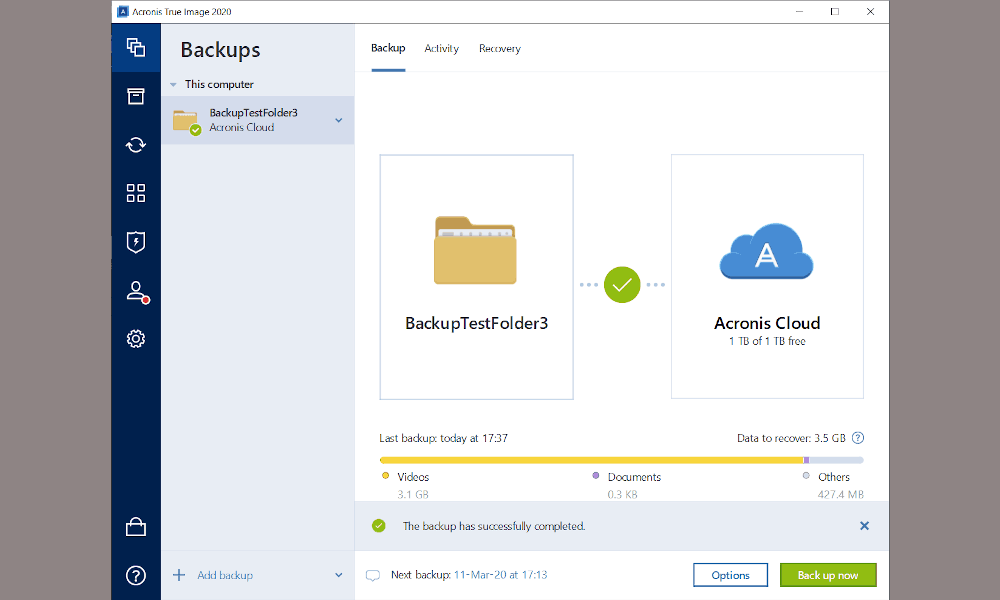Expand BackupTestFolder3 entry chevron
The width and height of the screenshot is (1000, 600).
click(x=339, y=120)
